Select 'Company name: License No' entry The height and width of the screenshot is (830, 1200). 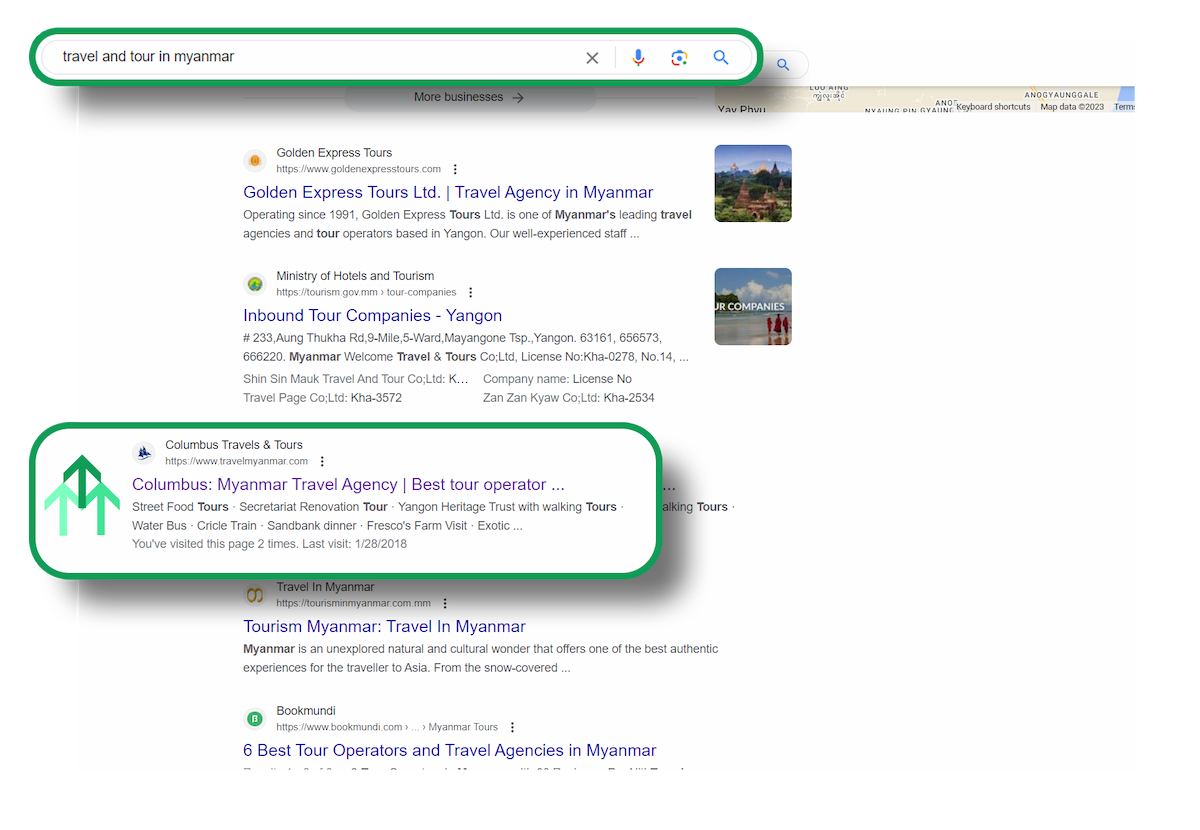[557, 379]
